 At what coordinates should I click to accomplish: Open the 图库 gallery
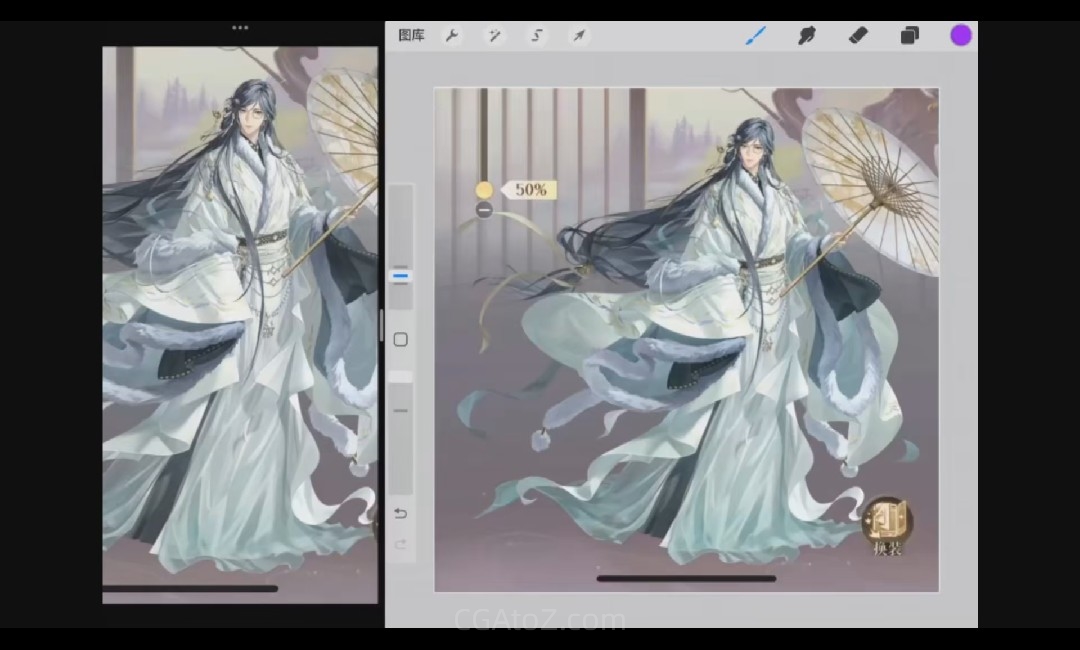point(411,35)
